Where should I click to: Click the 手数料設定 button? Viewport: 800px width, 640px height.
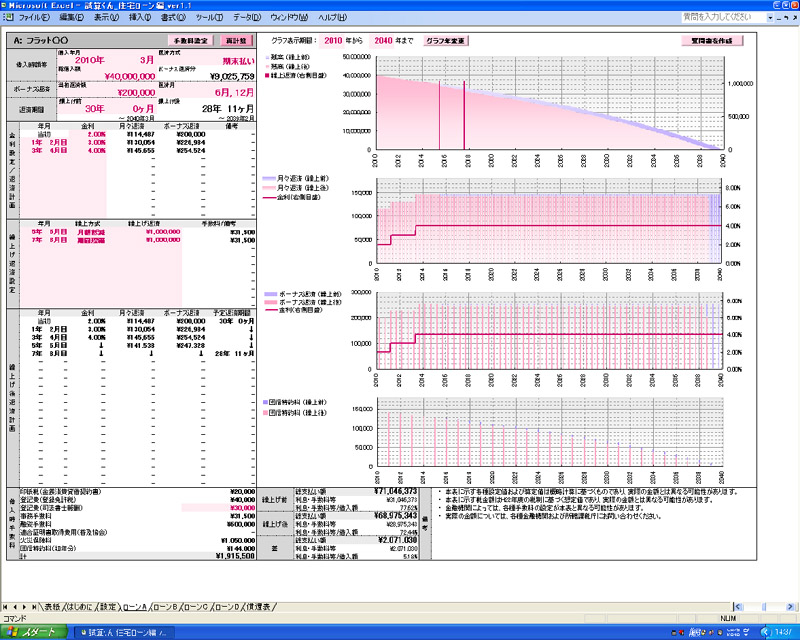point(190,41)
